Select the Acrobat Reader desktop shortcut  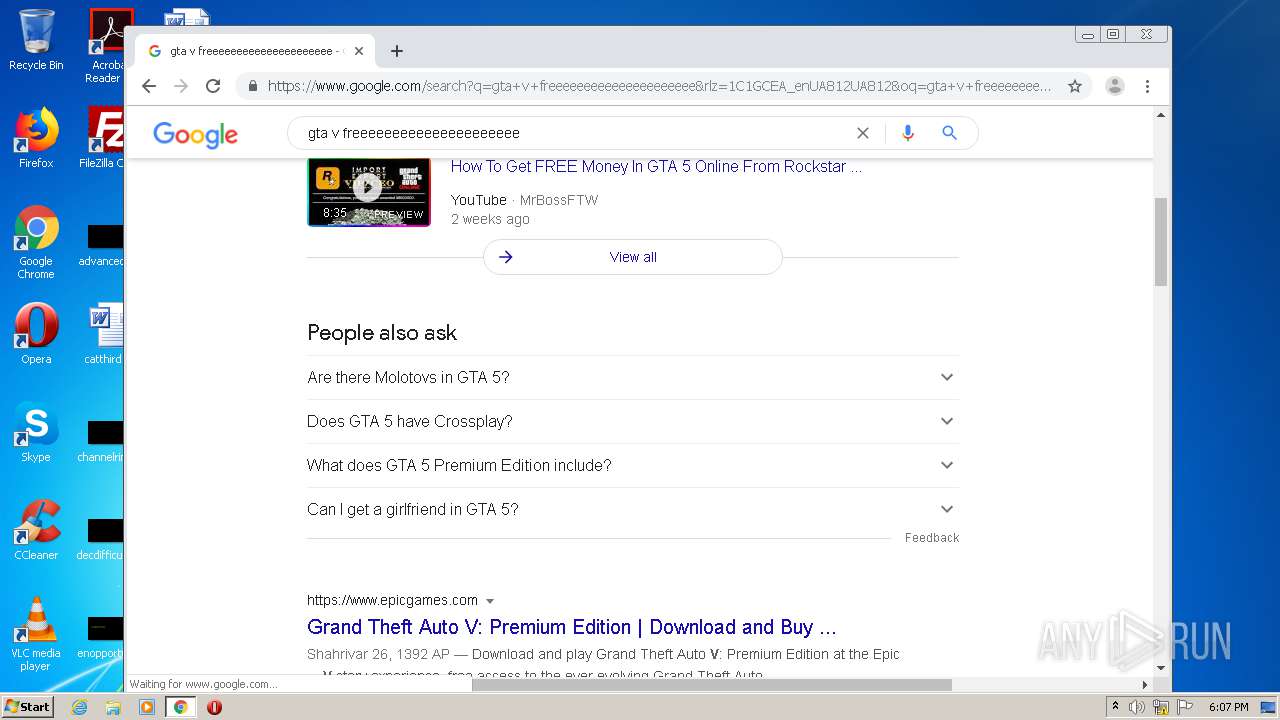click(105, 46)
